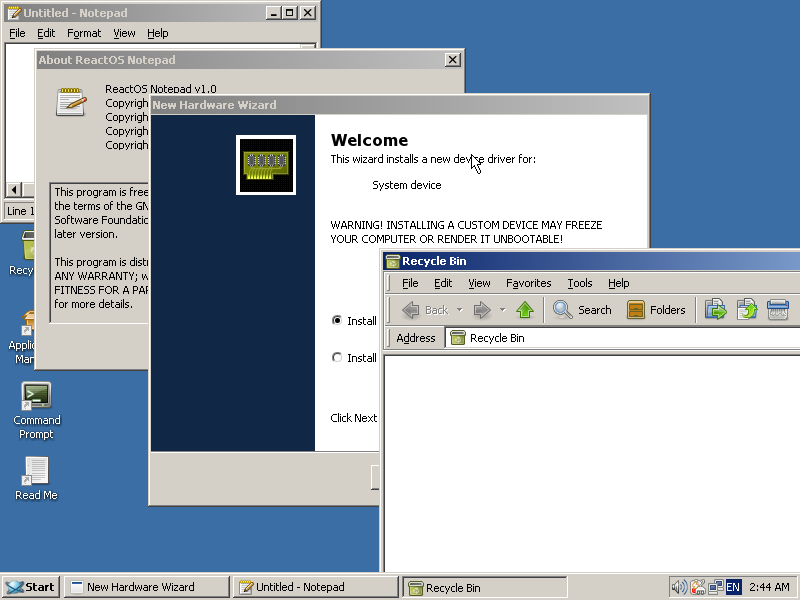Select the Applications Manager desktop icon
The image size is (800, 600).
[21, 338]
